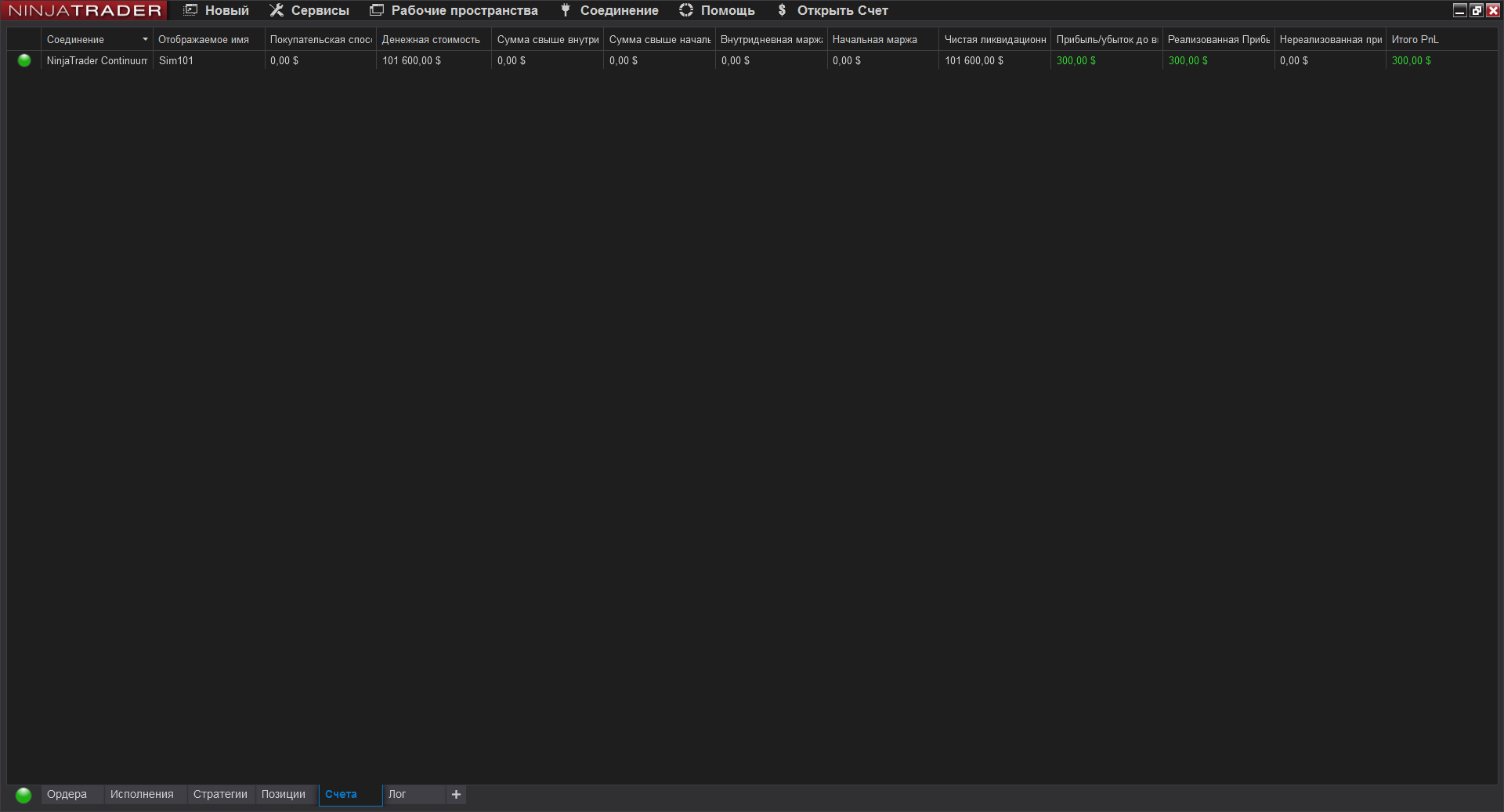
Task: Open the Новый menu
Action: pos(216,10)
